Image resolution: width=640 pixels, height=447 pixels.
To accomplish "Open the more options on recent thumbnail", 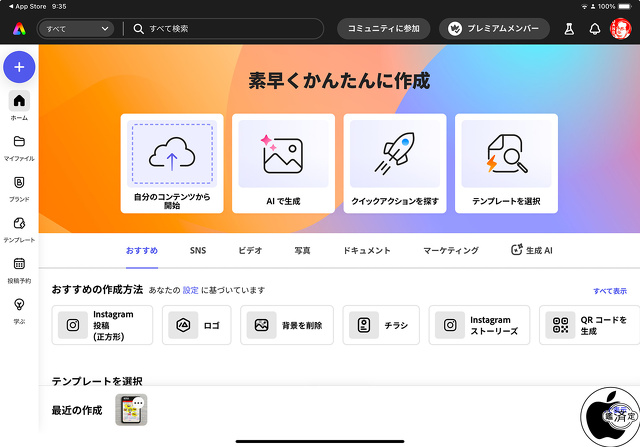I will point(138,403).
